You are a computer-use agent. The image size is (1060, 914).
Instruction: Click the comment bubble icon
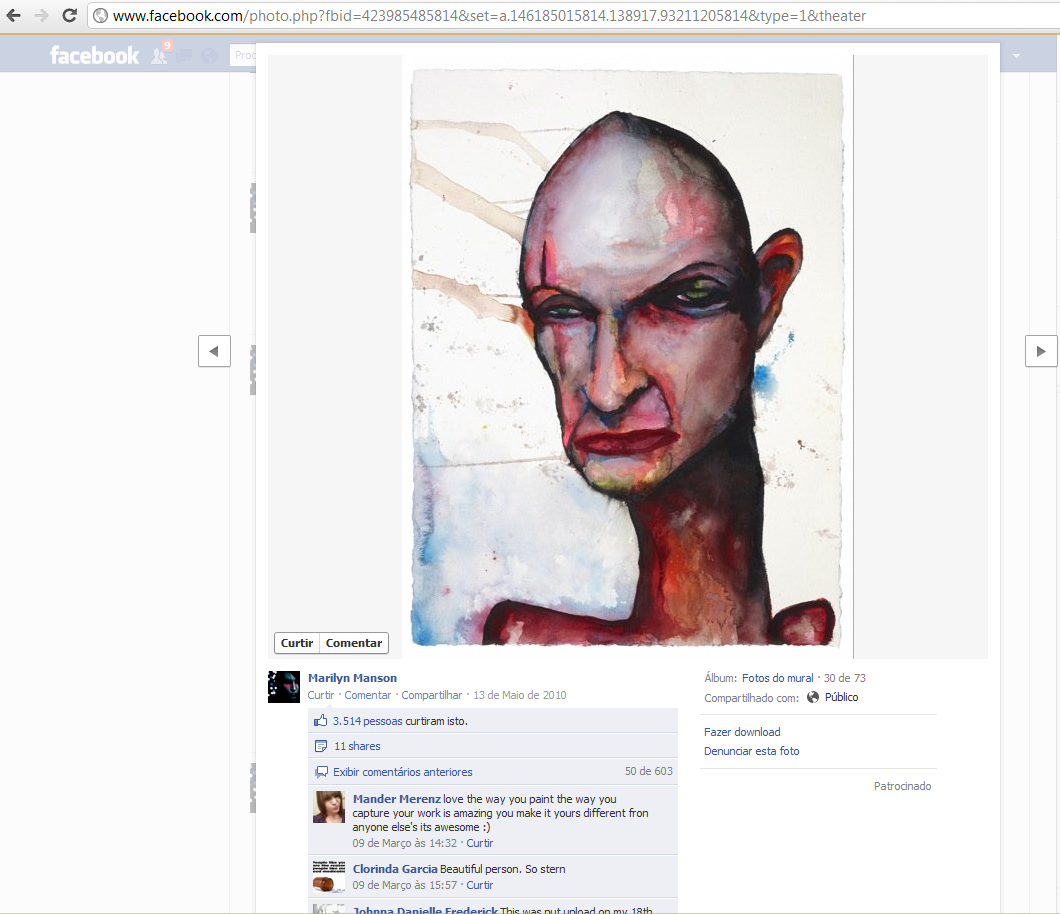pyautogui.click(x=322, y=771)
